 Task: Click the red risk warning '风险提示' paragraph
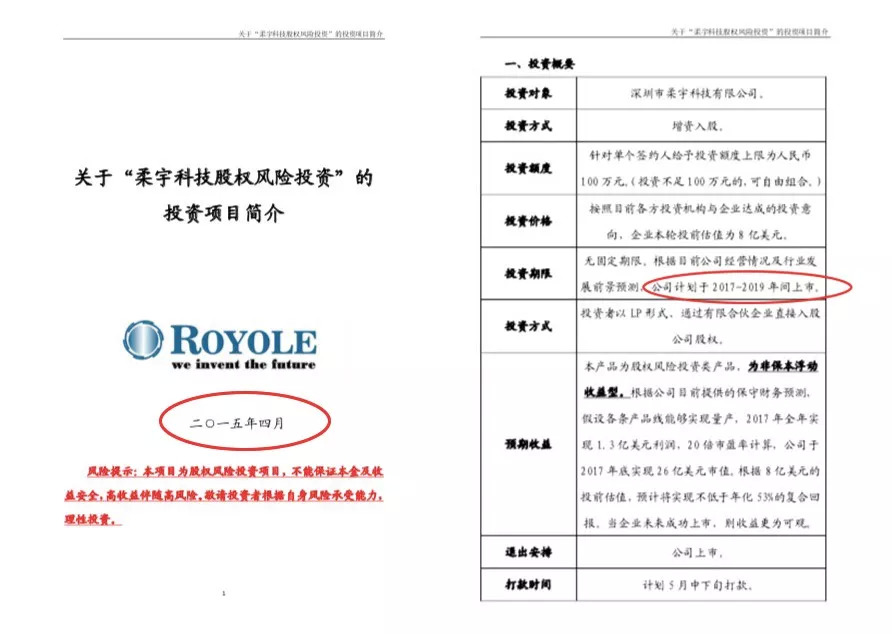(224, 495)
